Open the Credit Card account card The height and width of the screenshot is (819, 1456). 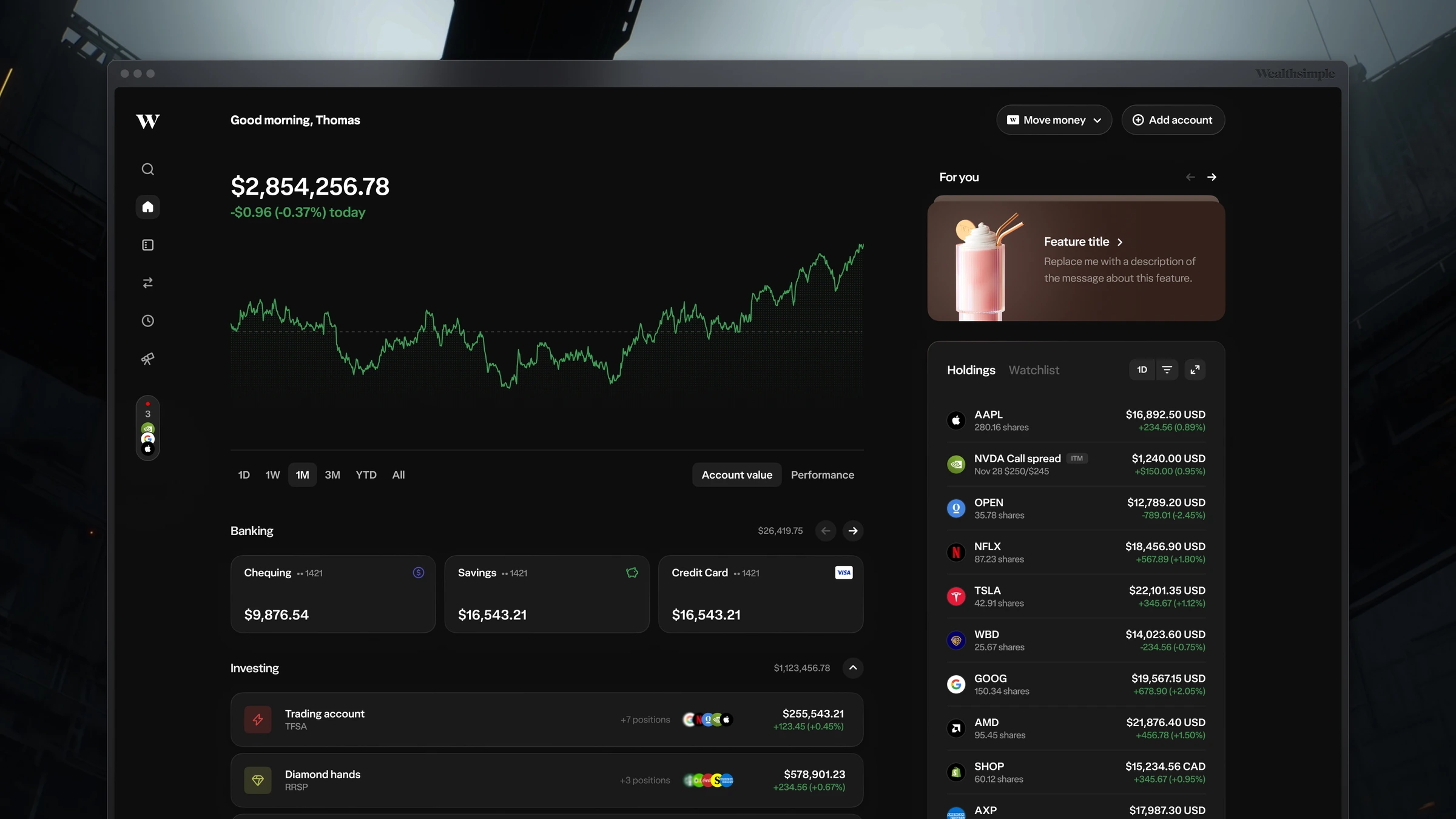pyautogui.click(x=761, y=595)
